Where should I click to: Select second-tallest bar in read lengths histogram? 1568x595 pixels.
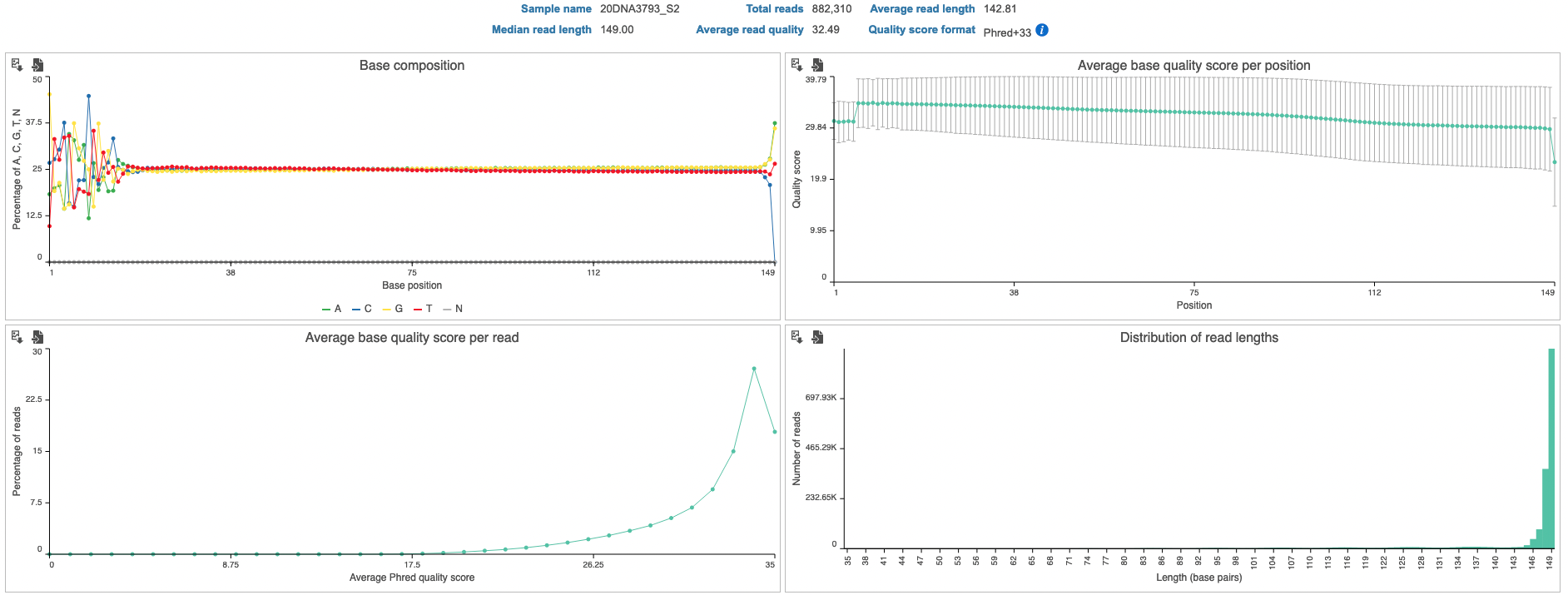(1546, 508)
